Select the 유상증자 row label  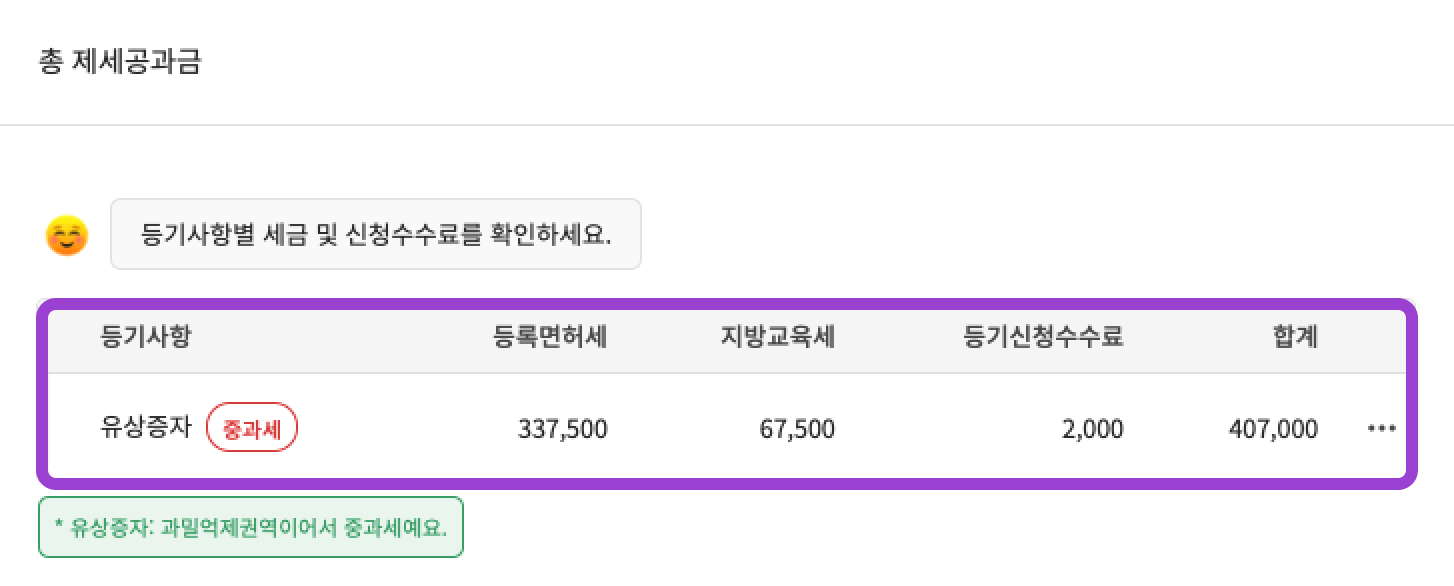point(146,429)
